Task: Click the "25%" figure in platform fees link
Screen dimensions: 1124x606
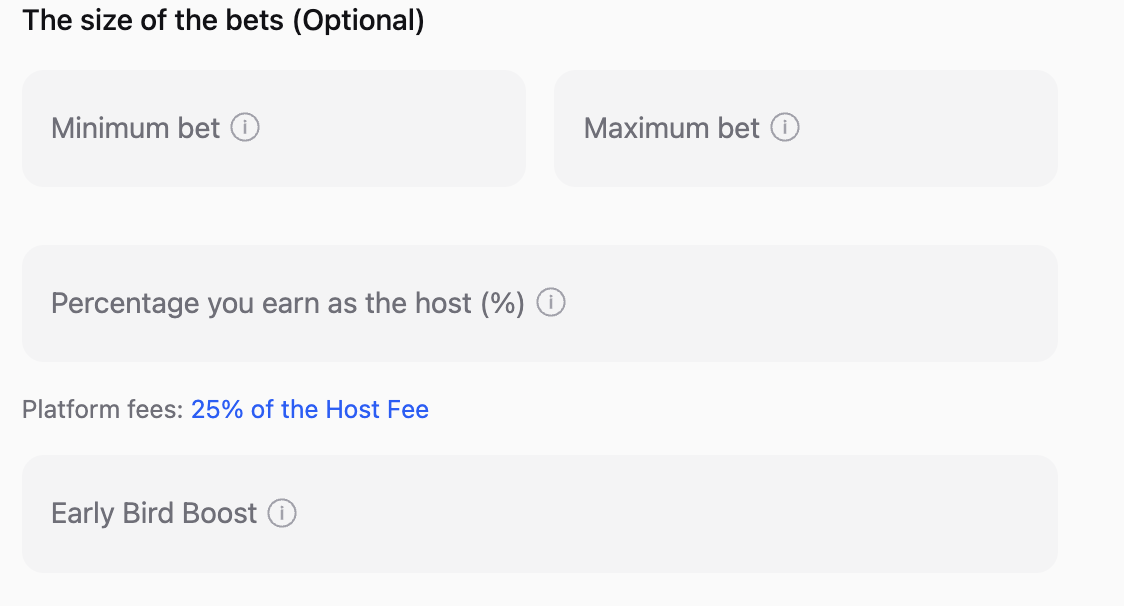Action: click(217, 410)
